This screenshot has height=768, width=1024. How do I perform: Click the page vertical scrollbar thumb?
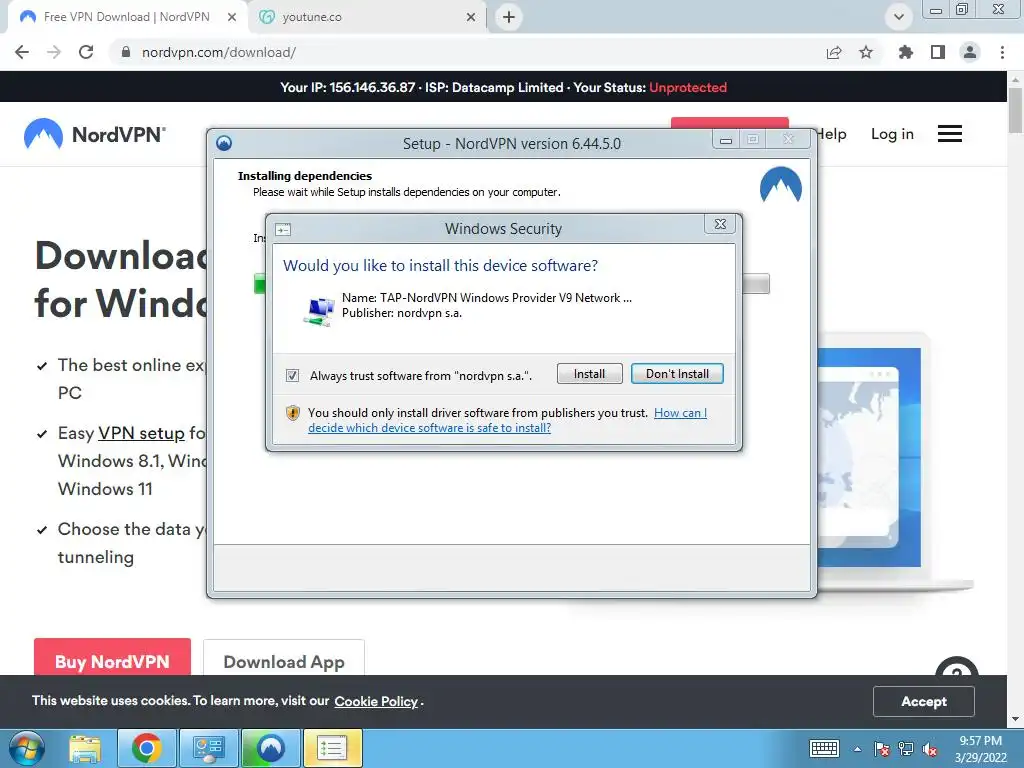click(x=1016, y=109)
